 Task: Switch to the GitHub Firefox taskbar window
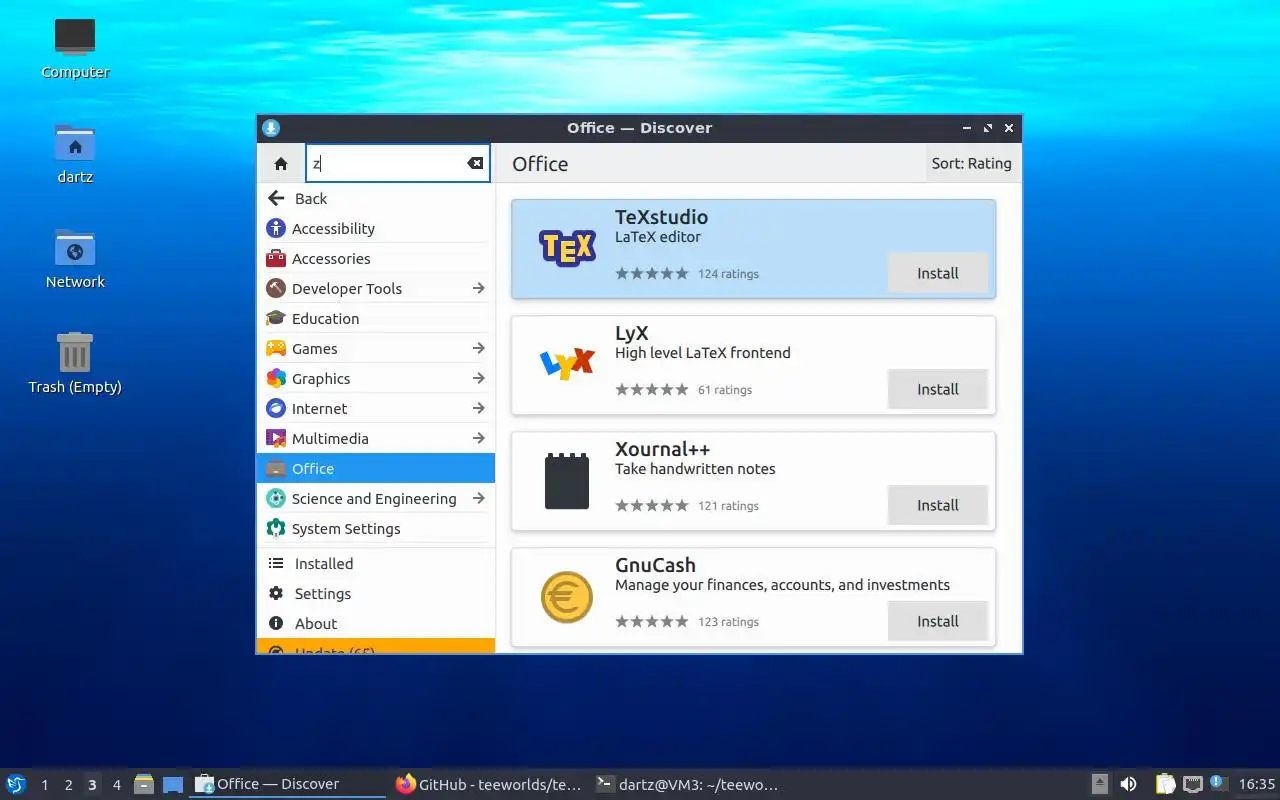point(488,784)
